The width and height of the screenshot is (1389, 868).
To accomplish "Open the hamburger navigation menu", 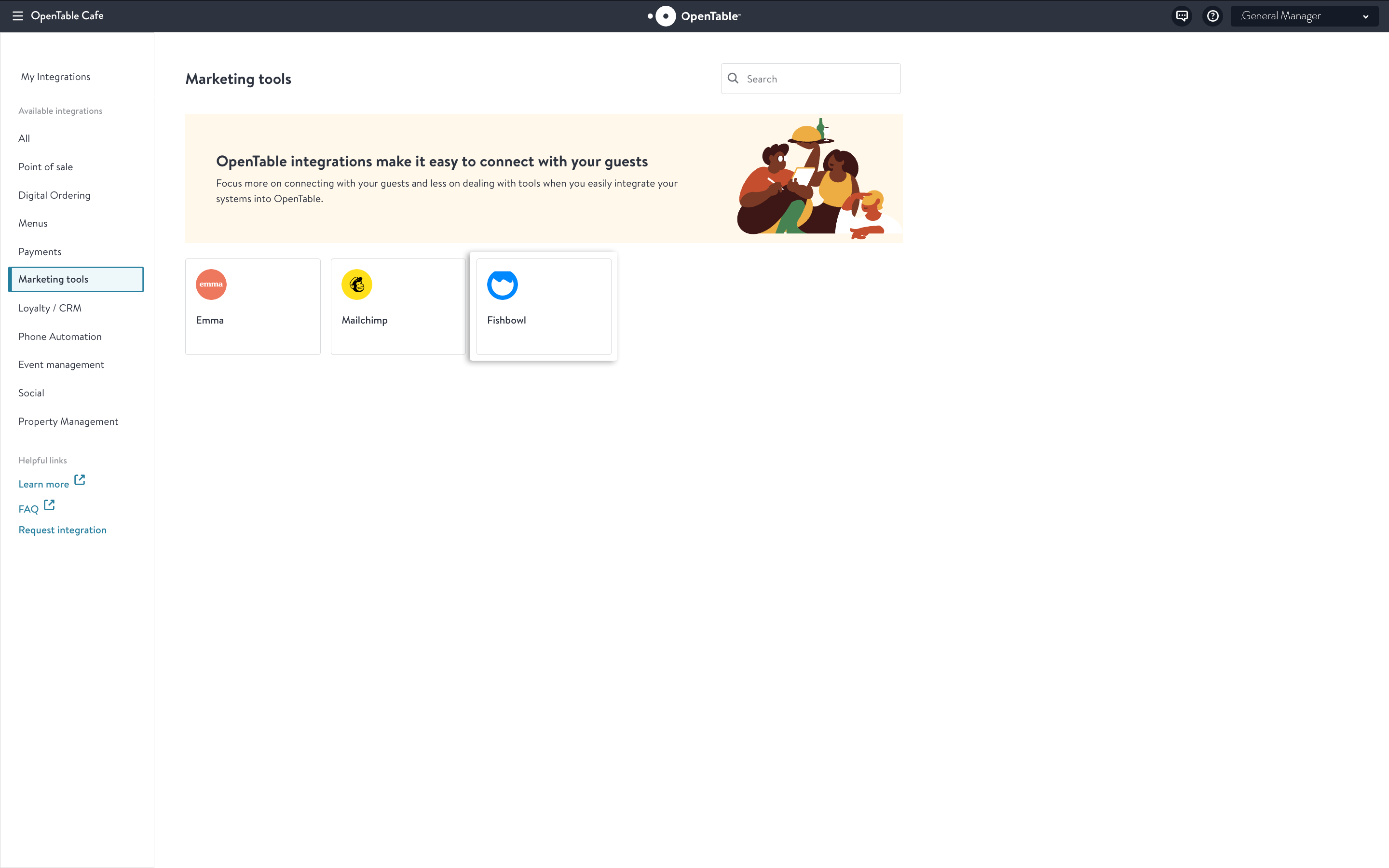I will (x=18, y=16).
